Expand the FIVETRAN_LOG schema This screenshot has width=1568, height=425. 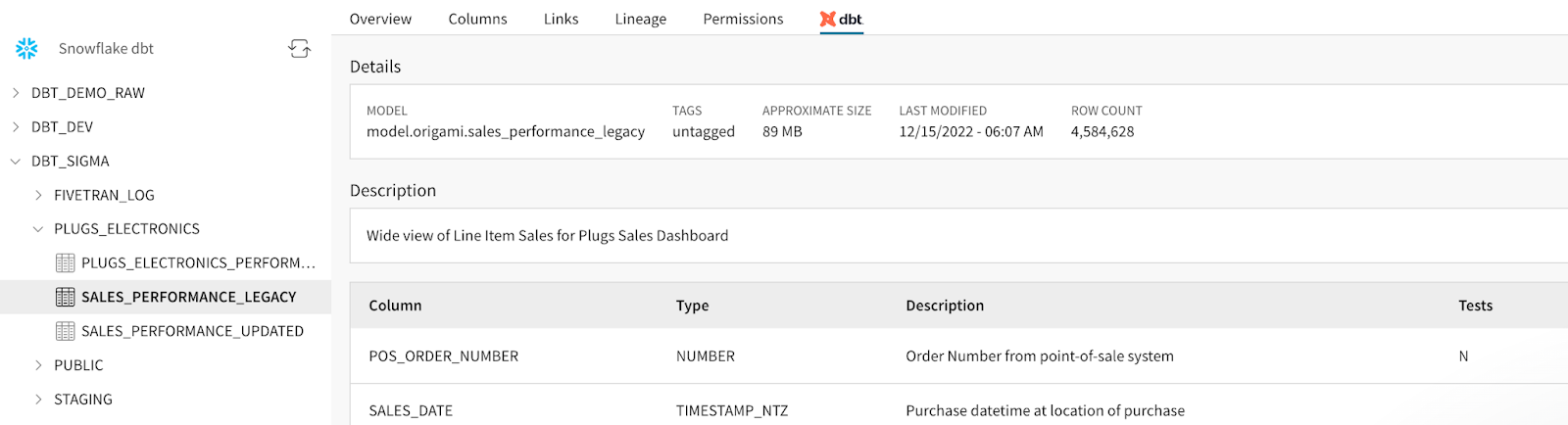38,195
